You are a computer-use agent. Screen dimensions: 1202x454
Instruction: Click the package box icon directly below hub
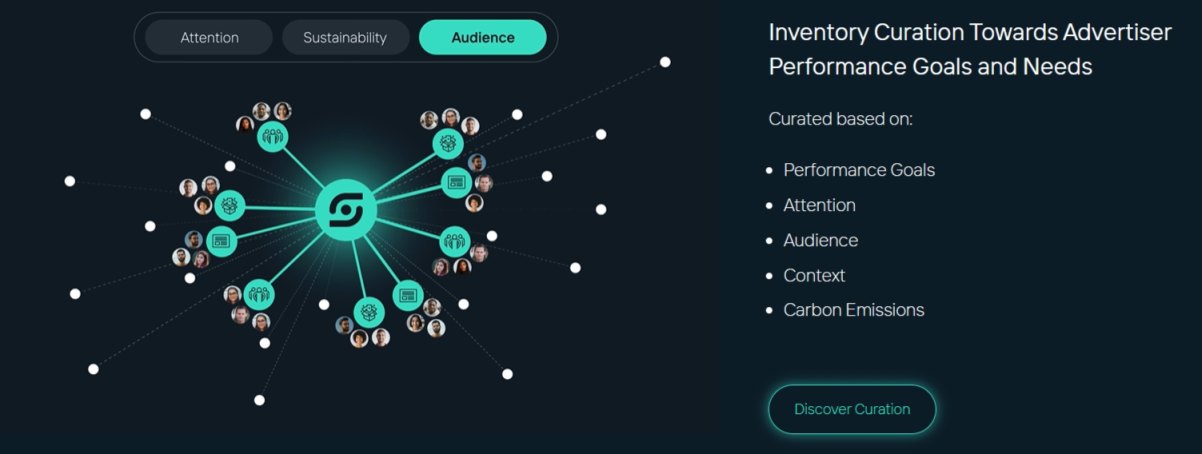[x=368, y=313]
